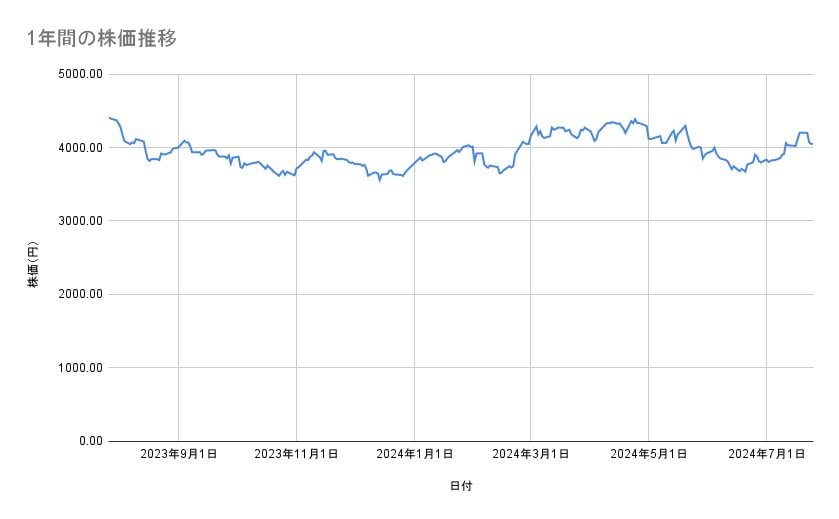
Task: Click the leftmost starting point of the blue line
Action: [x=109, y=118]
